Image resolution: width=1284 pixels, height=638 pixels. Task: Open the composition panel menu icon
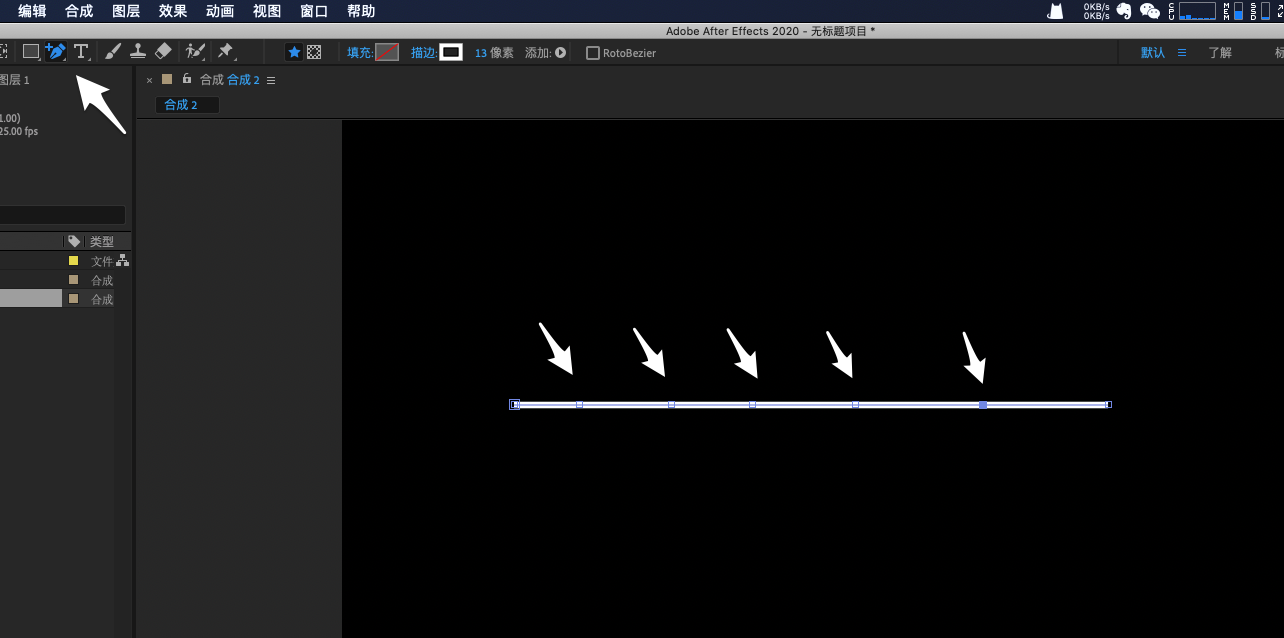tap(271, 80)
